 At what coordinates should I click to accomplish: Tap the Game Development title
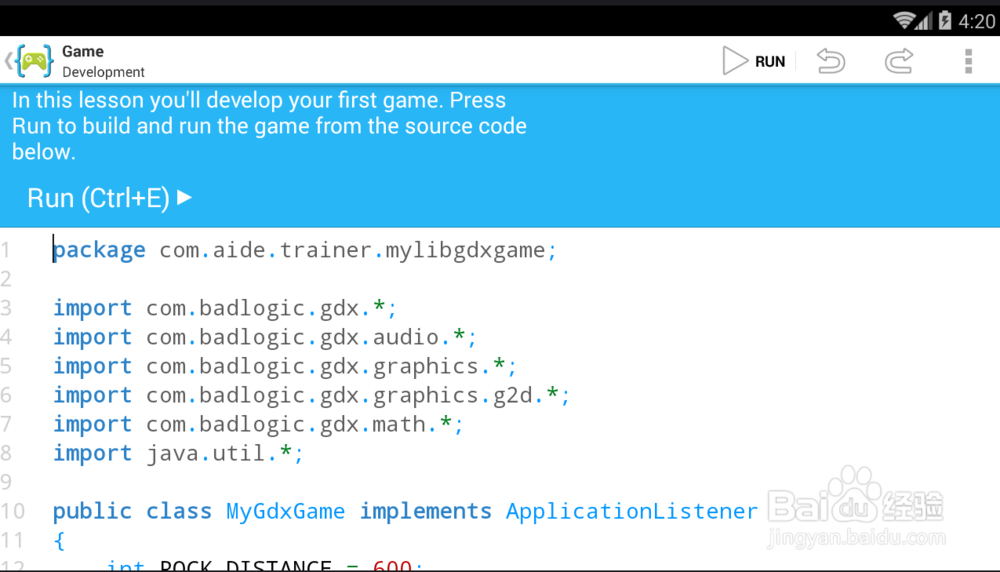[x=103, y=61]
